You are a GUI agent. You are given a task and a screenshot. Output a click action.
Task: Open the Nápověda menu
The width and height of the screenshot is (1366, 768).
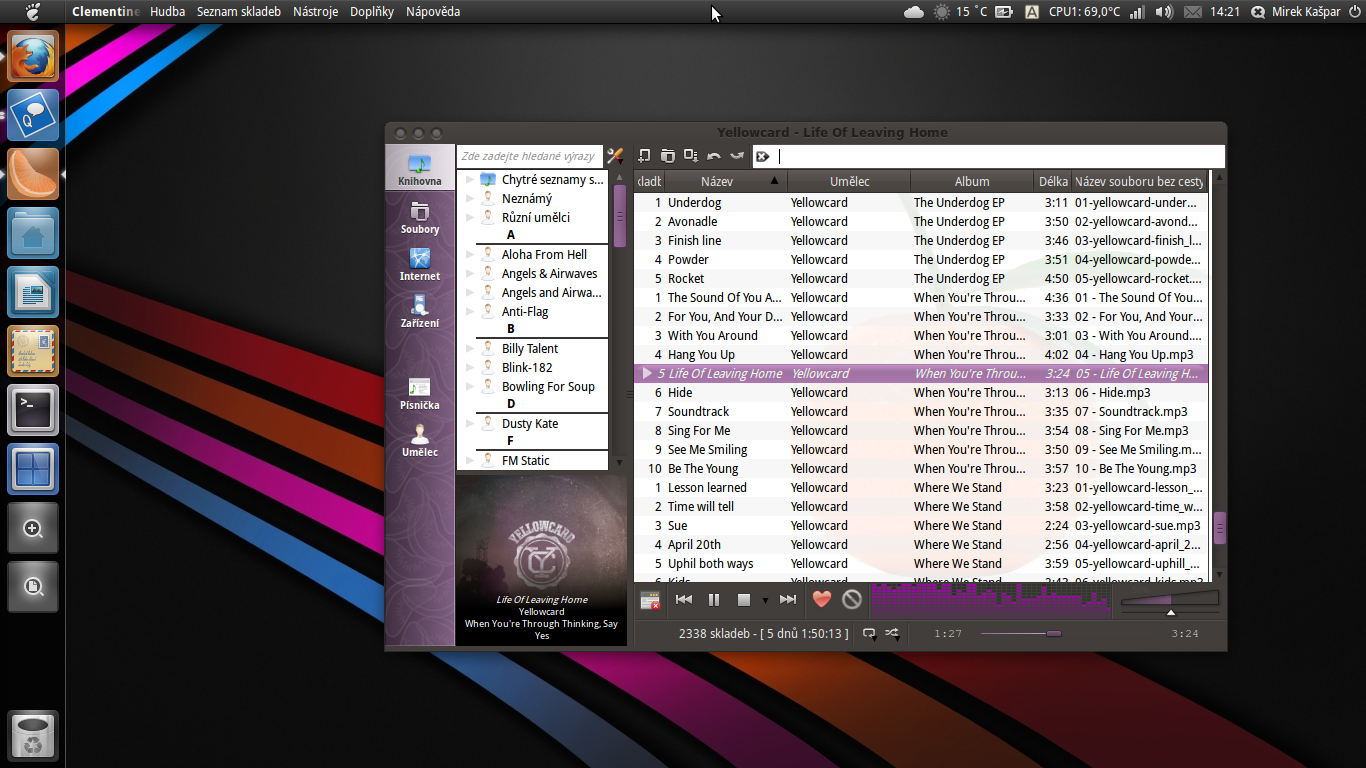click(x=433, y=12)
